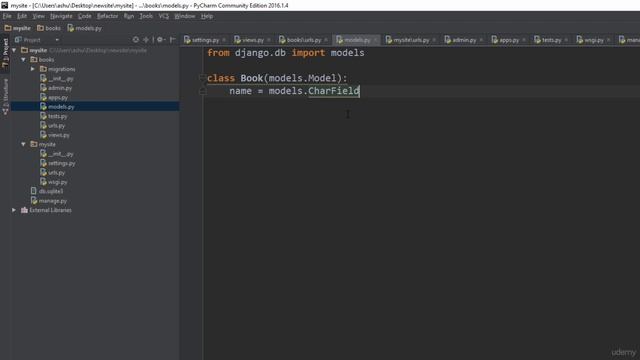
Task: Hide the Project tool window icon
Action: [x=173, y=40]
